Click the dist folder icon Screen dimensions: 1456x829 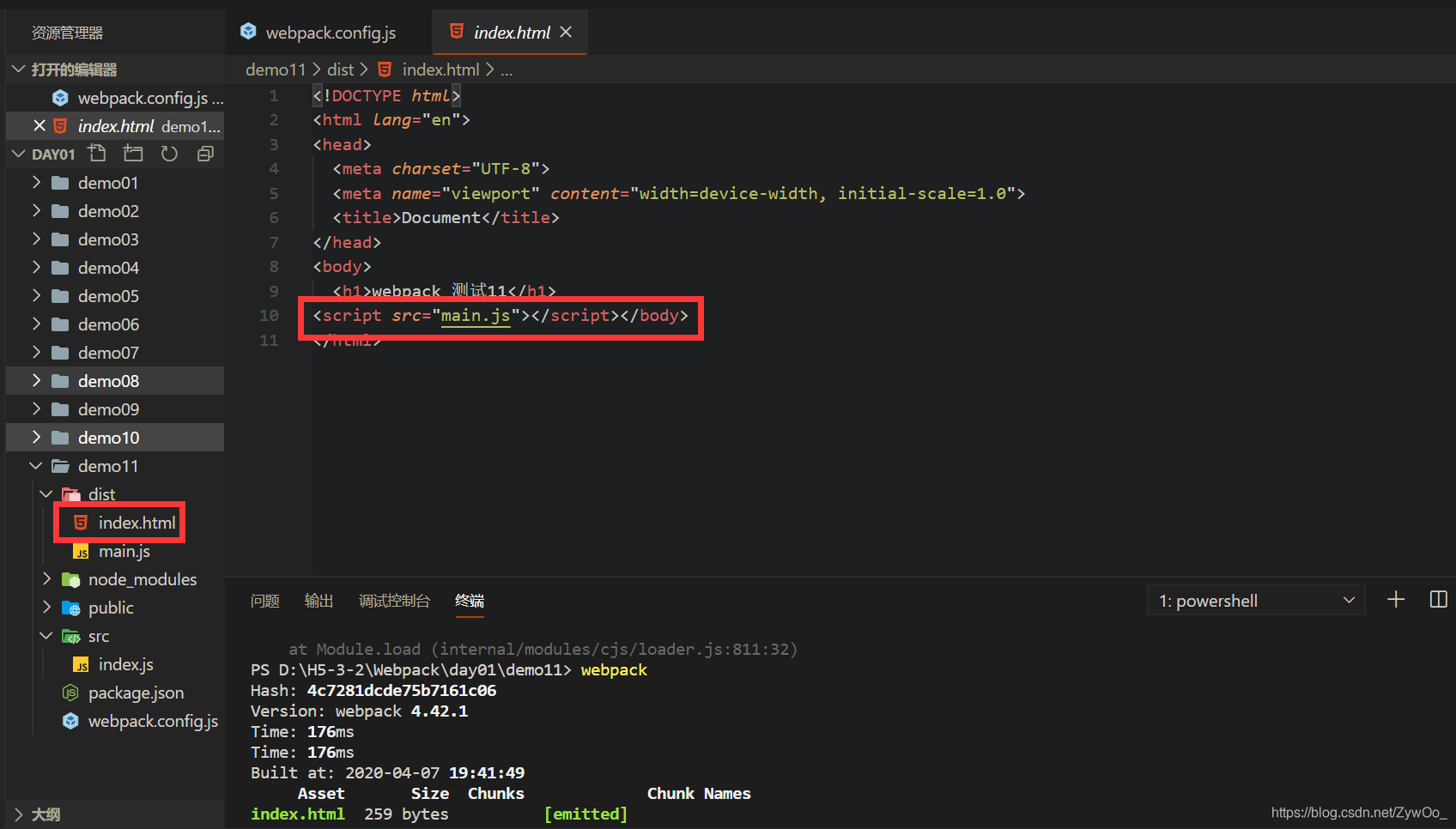(x=71, y=494)
